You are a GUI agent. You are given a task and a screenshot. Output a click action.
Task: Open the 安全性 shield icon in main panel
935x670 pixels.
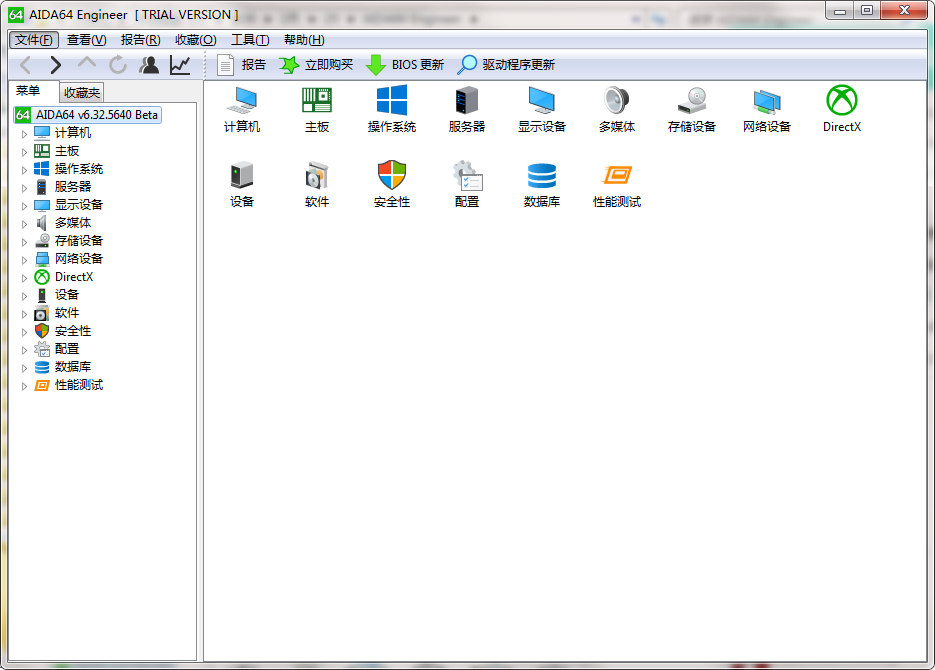click(392, 185)
